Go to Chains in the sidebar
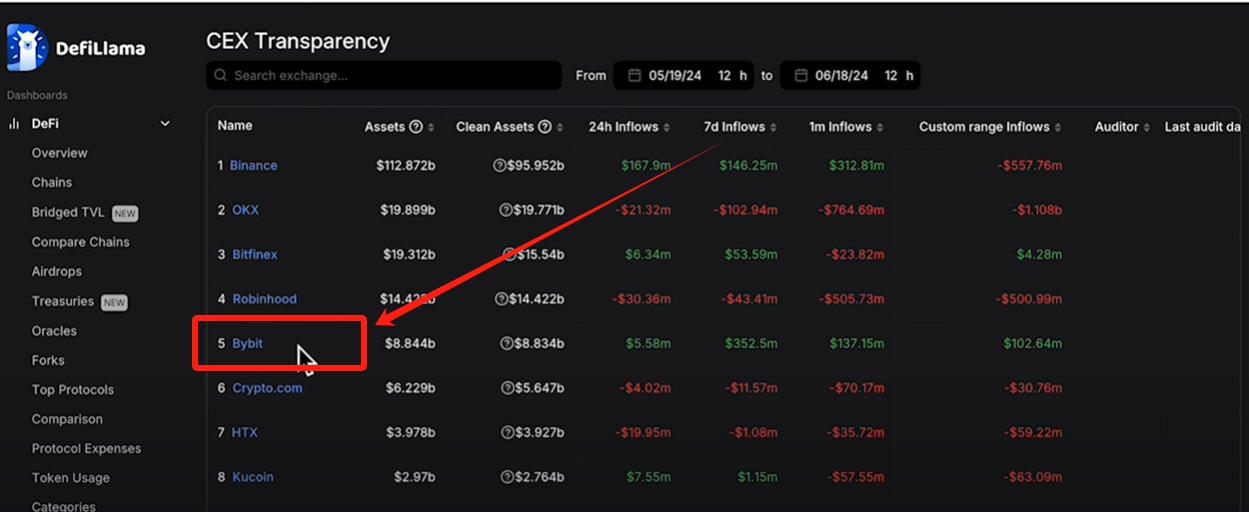The width and height of the screenshot is (1249, 512). coord(51,182)
